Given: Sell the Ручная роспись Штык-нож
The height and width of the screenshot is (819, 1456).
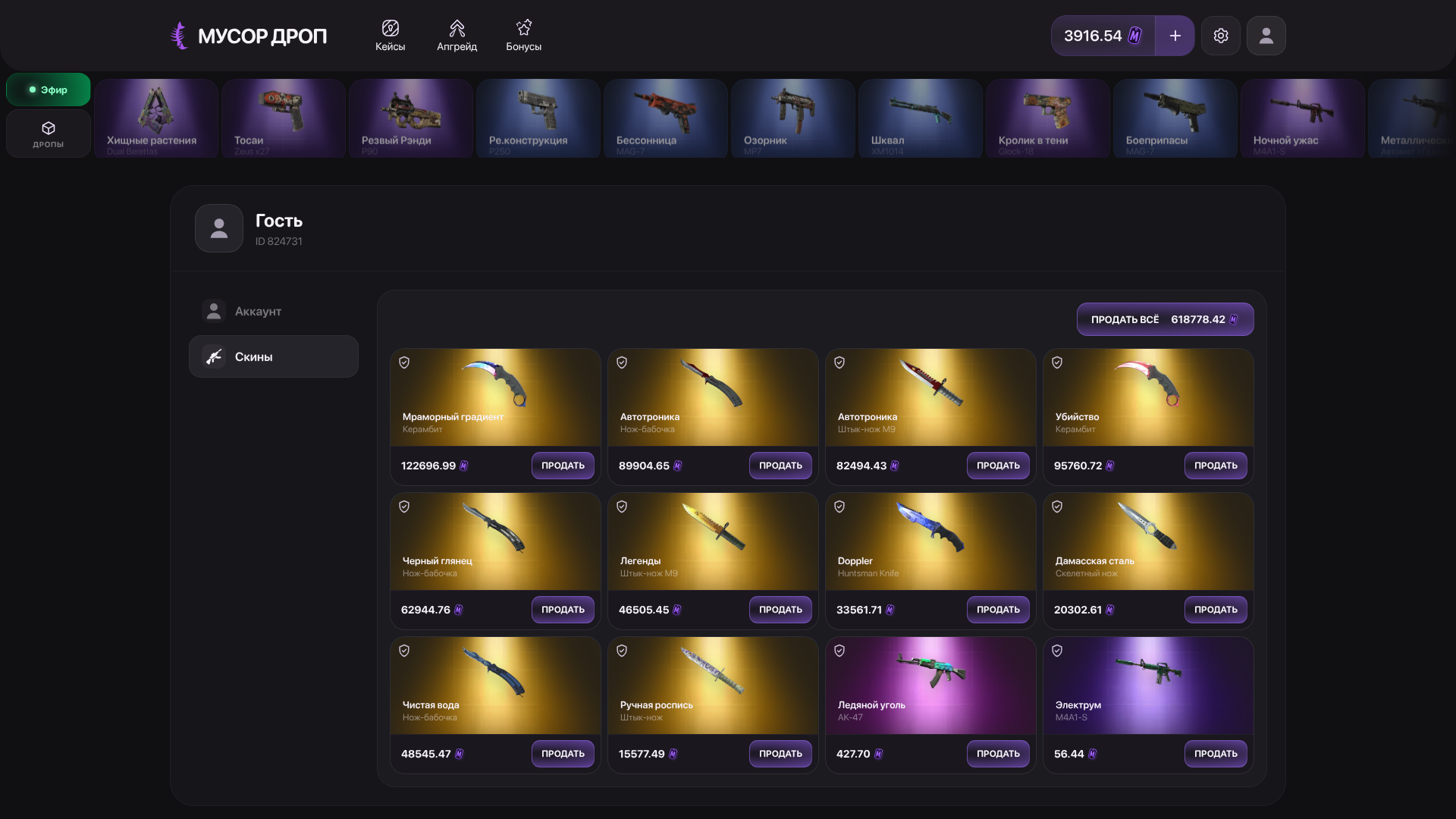Looking at the screenshot, I should [x=780, y=754].
